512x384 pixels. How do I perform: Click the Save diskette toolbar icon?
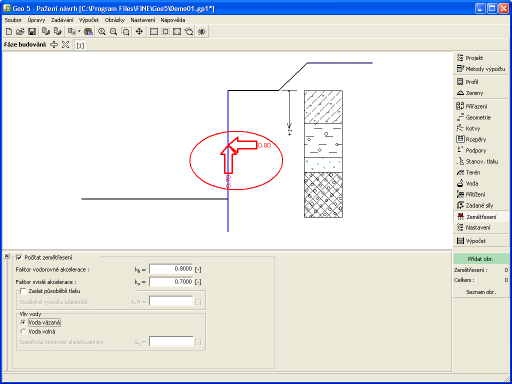coord(32,32)
